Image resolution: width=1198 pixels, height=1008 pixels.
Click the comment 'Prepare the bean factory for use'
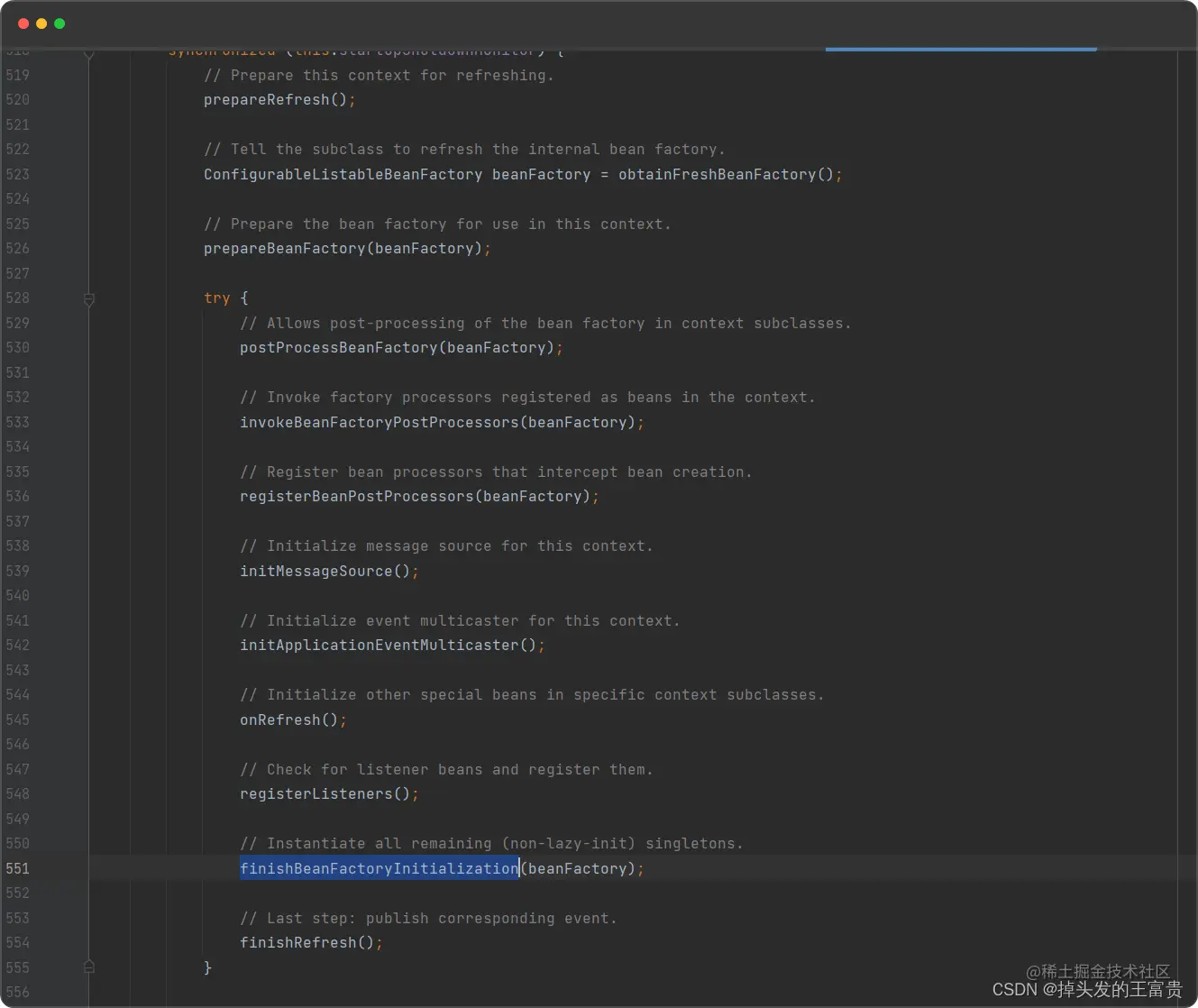pyautogui.click(x=437, y=225)
